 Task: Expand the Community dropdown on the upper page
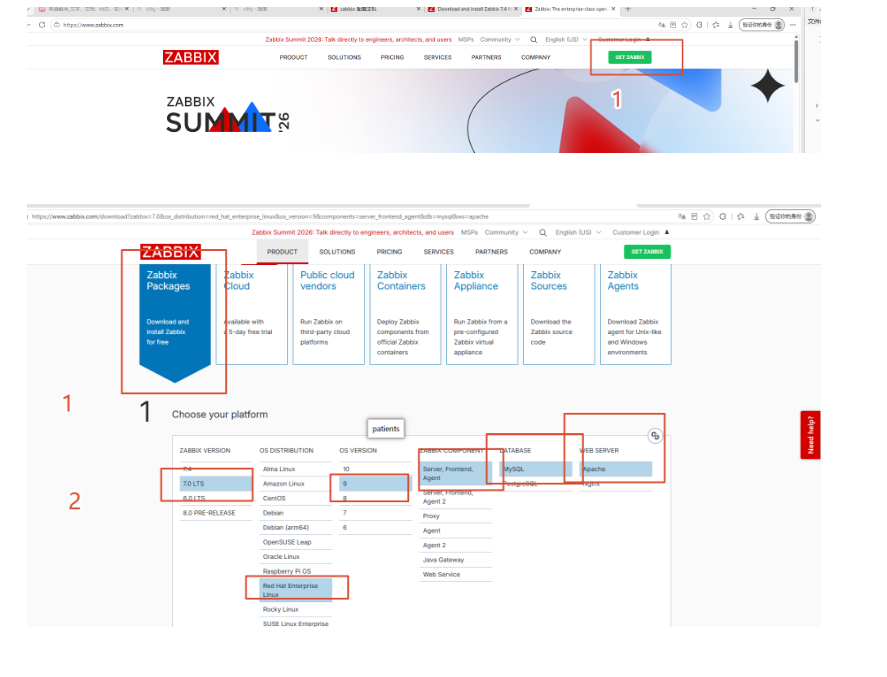pyautogui.click(x=500, y=40)
